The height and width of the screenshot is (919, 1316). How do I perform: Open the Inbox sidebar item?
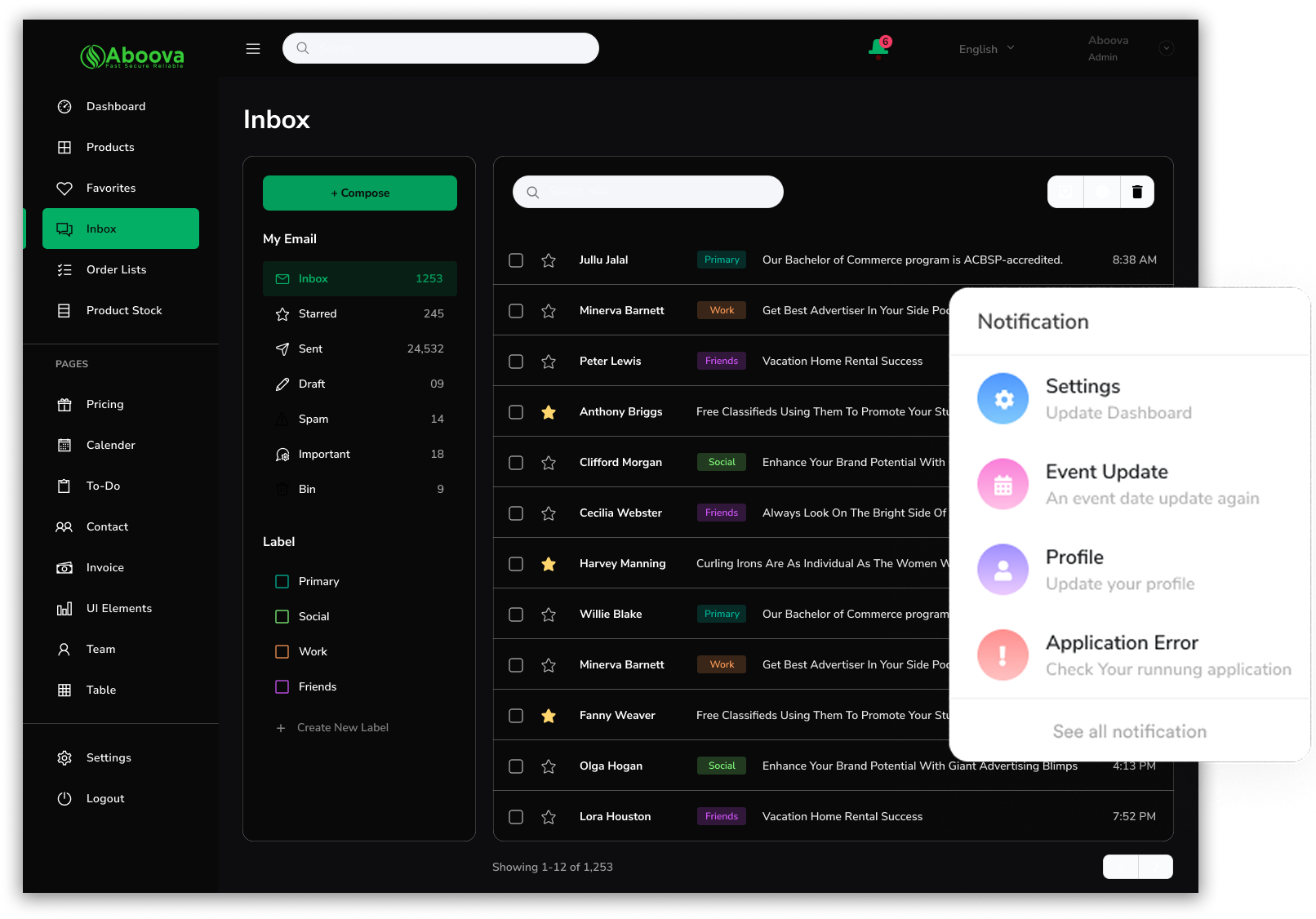pos(121,229)
